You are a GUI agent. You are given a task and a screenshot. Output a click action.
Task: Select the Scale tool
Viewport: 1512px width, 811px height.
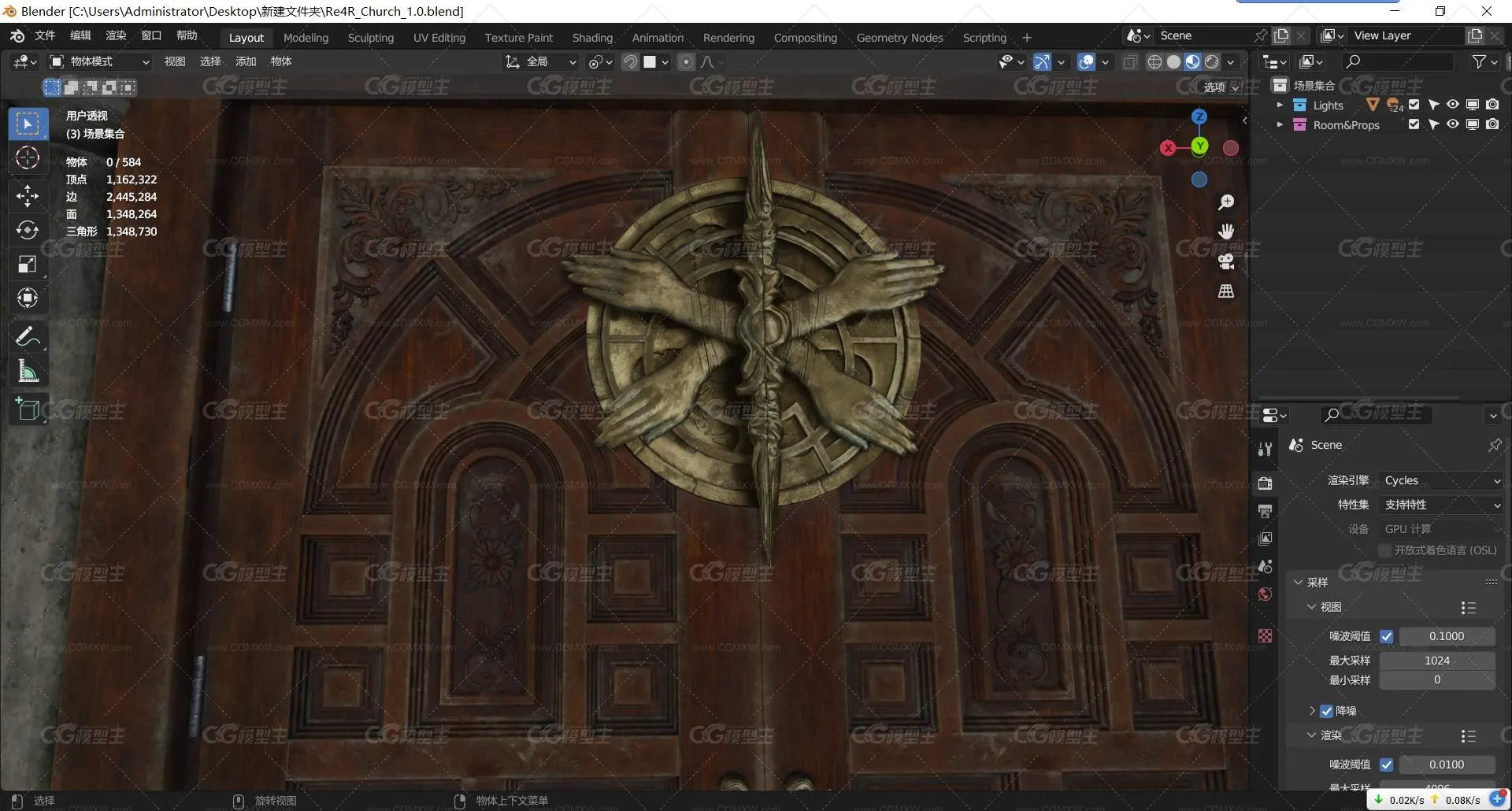(28, 264)
